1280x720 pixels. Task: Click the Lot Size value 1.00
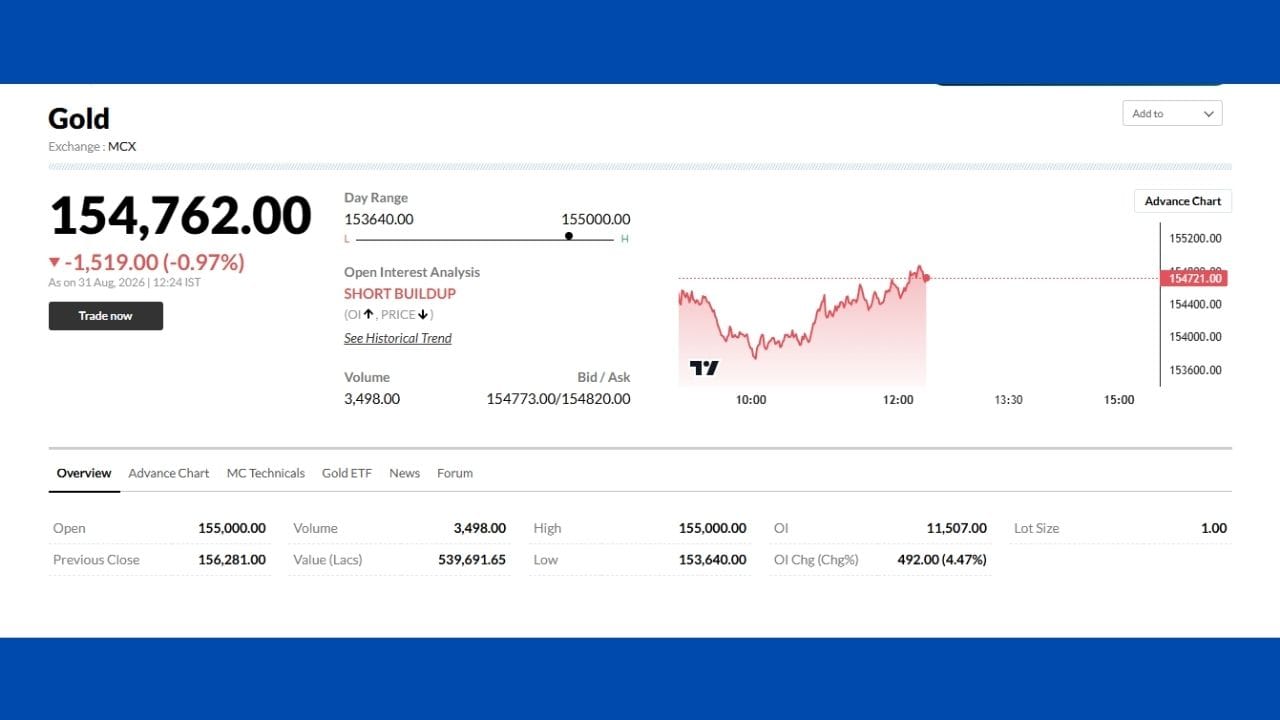[x=1214, y=528]
